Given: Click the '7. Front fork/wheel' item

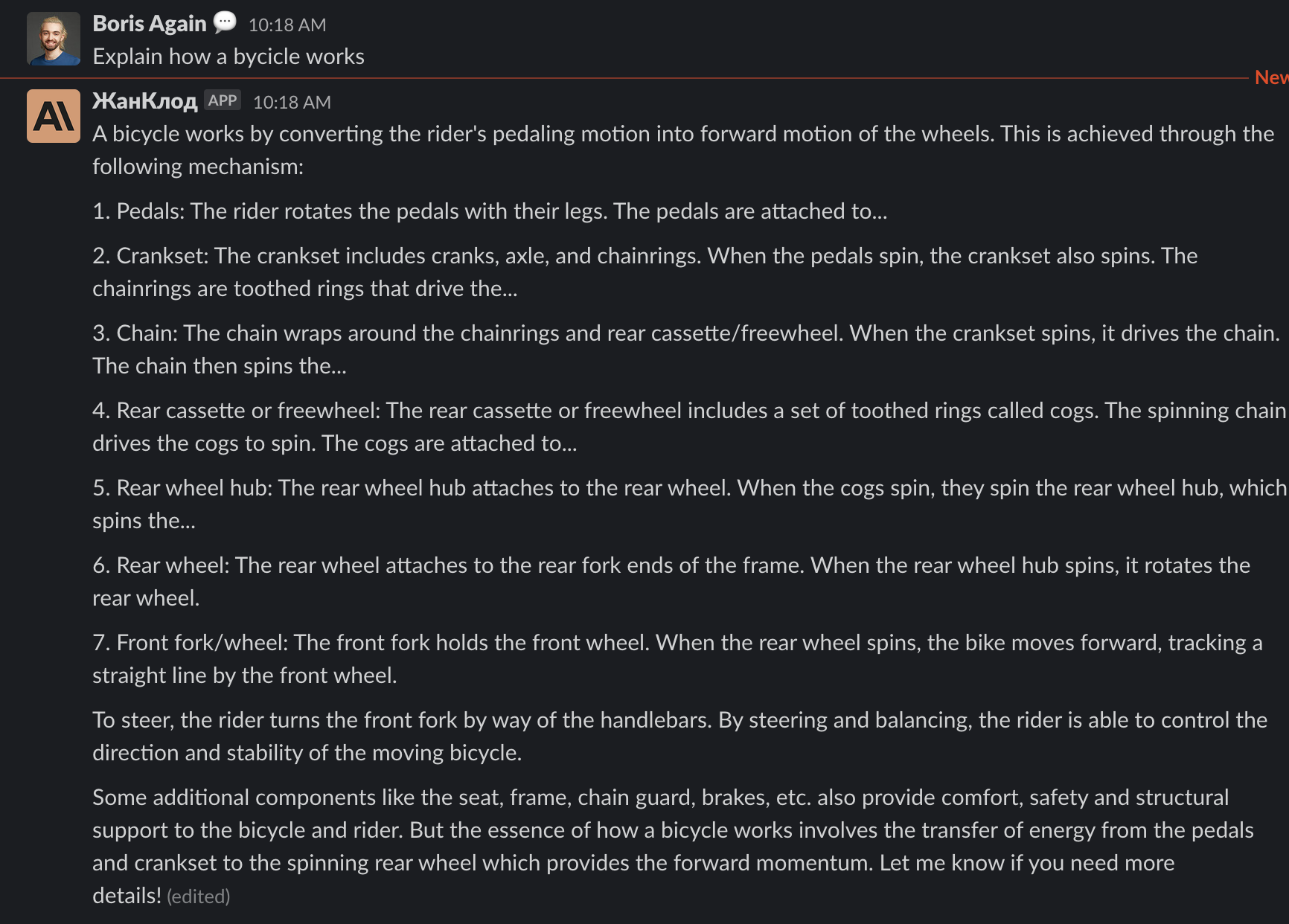Looking at the screenshot, I should tap(677, 659).
